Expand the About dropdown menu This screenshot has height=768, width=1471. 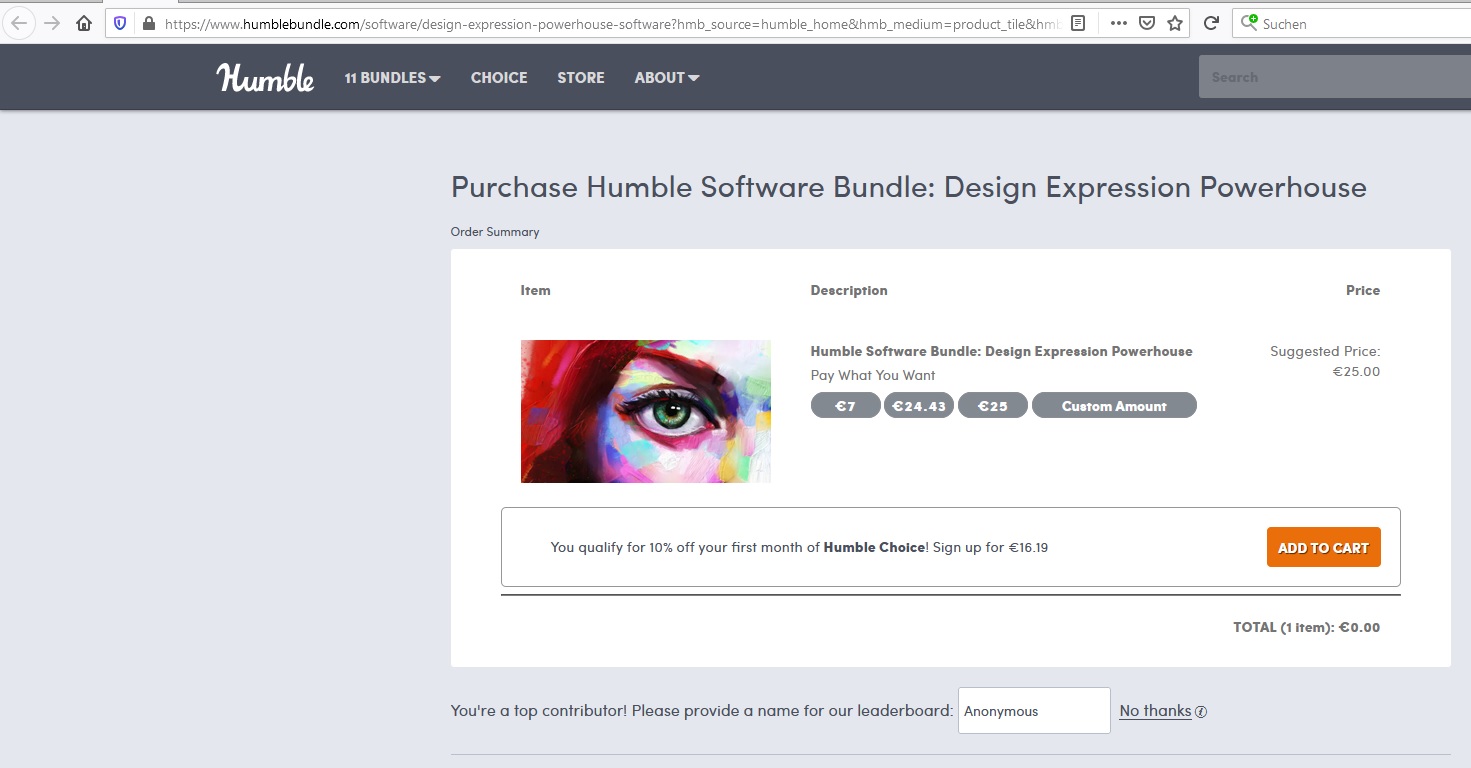[667, 77]
